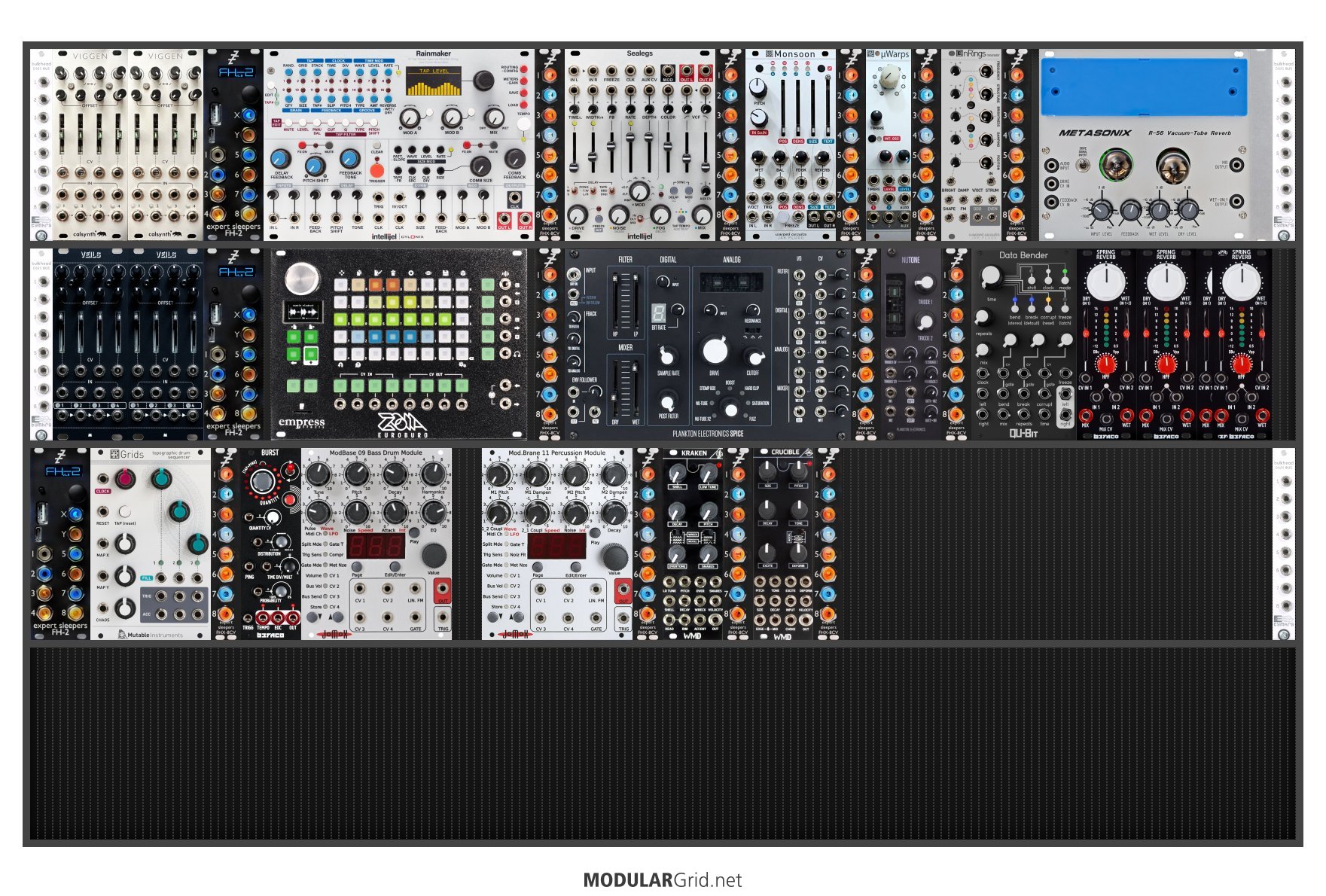Select the ModBase 09 Tune knob
The width and height of the screenshot is (1326, 896).
pyautogui.click(x=318, y=474)
